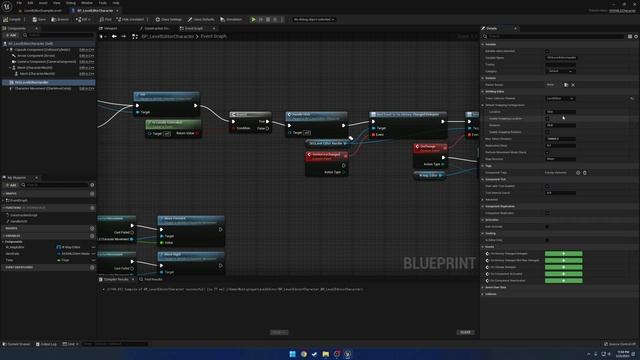Add a new function in My Blueprint
Screen dimensions: 640x360
coord(92,208)
